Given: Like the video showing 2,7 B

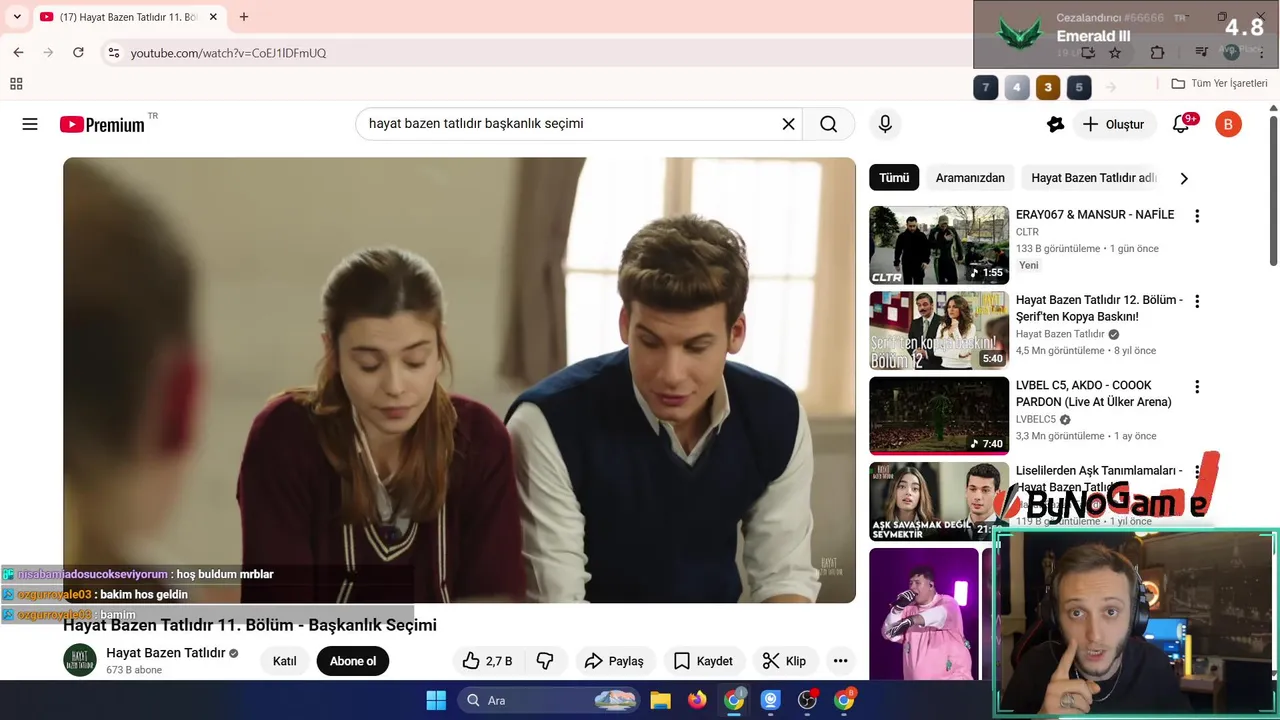Looking at the screenshot, I should point(487,661).
